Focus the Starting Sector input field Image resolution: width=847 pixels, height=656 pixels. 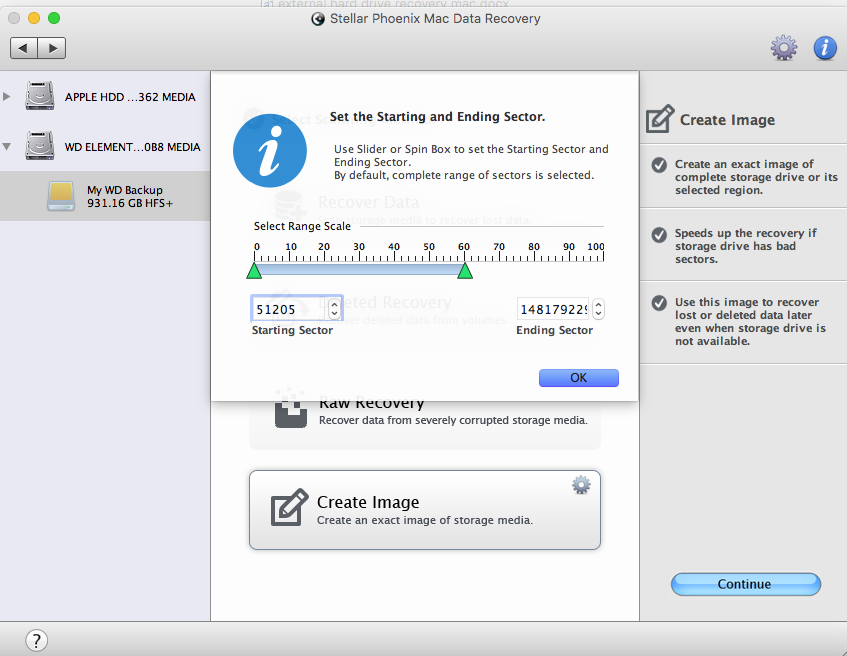[x=290, y=310]
